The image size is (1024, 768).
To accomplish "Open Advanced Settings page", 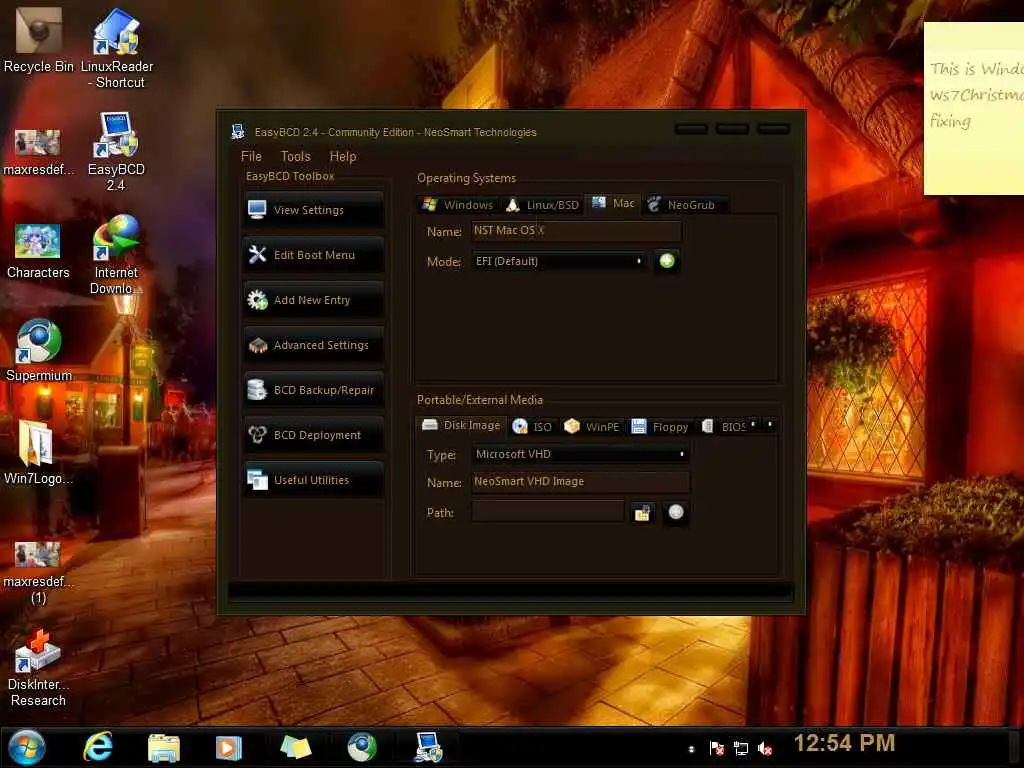I will coord(313,345).
